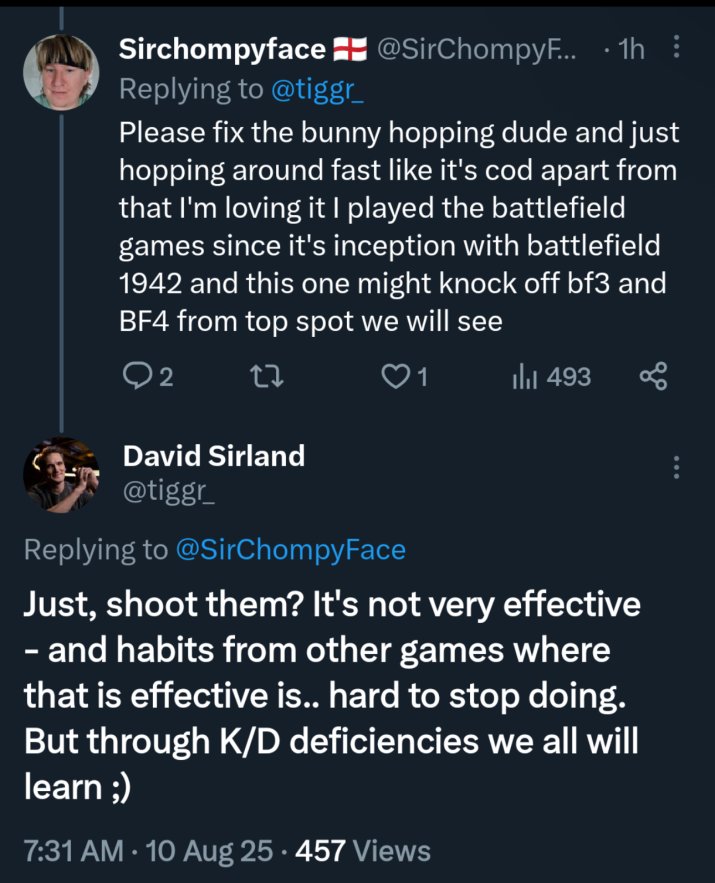Open the David Sirland display name

[214, 456]
